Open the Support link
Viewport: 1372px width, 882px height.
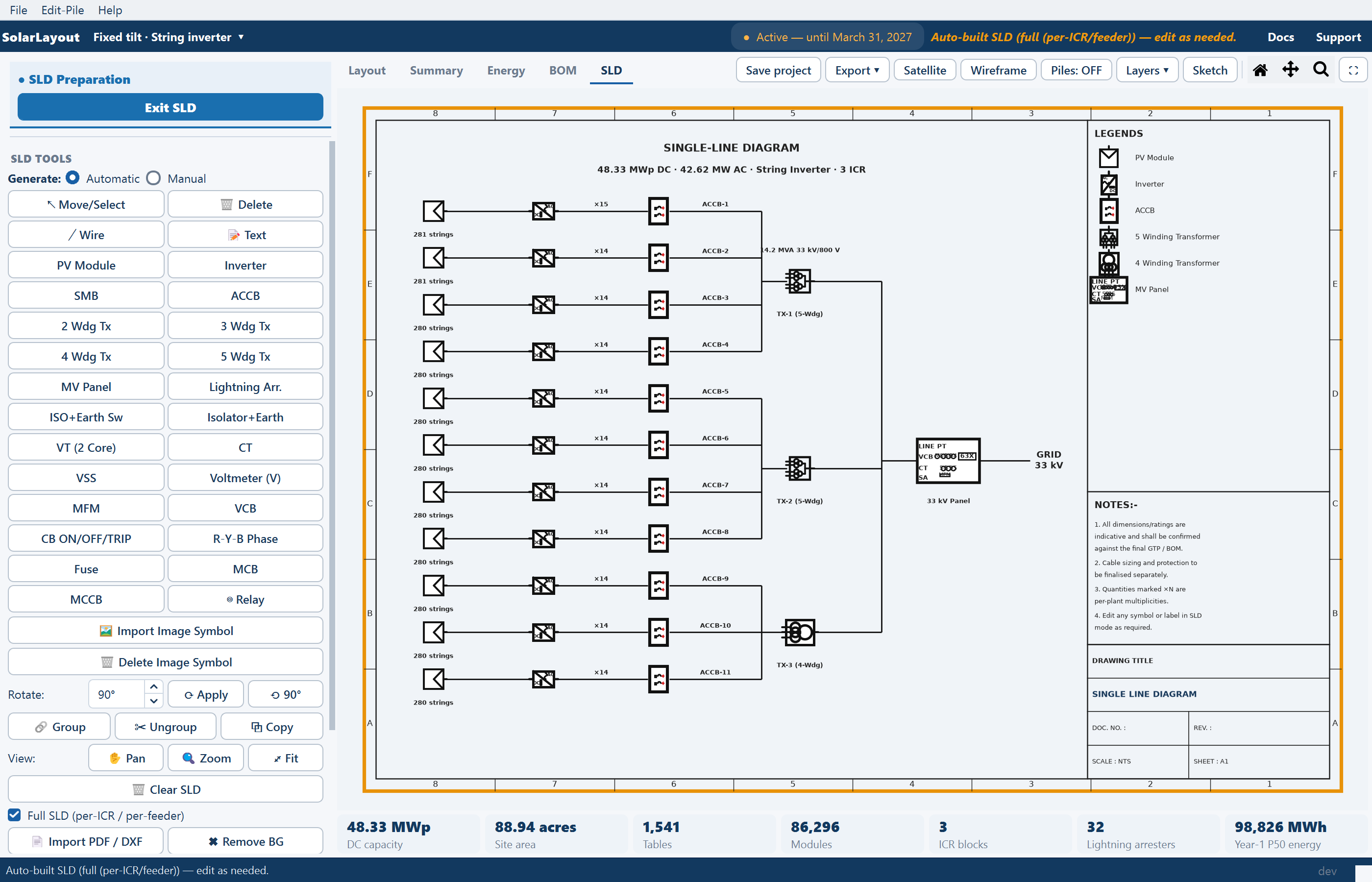point(1338,37)
